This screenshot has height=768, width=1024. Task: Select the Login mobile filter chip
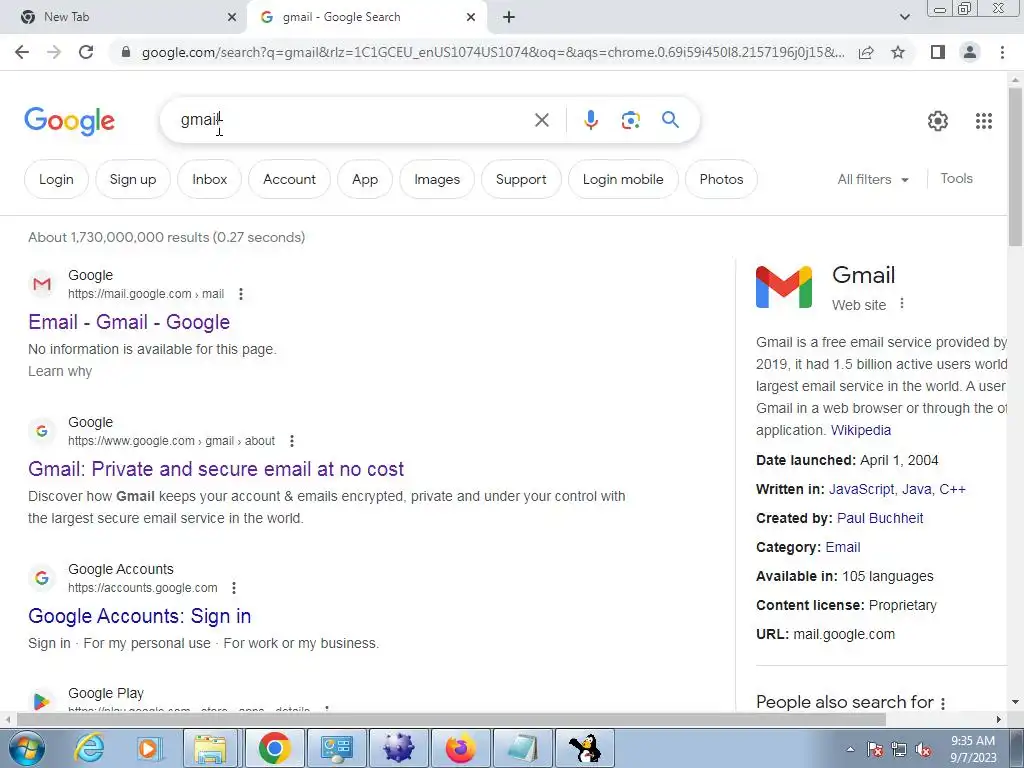click(623, 179)
